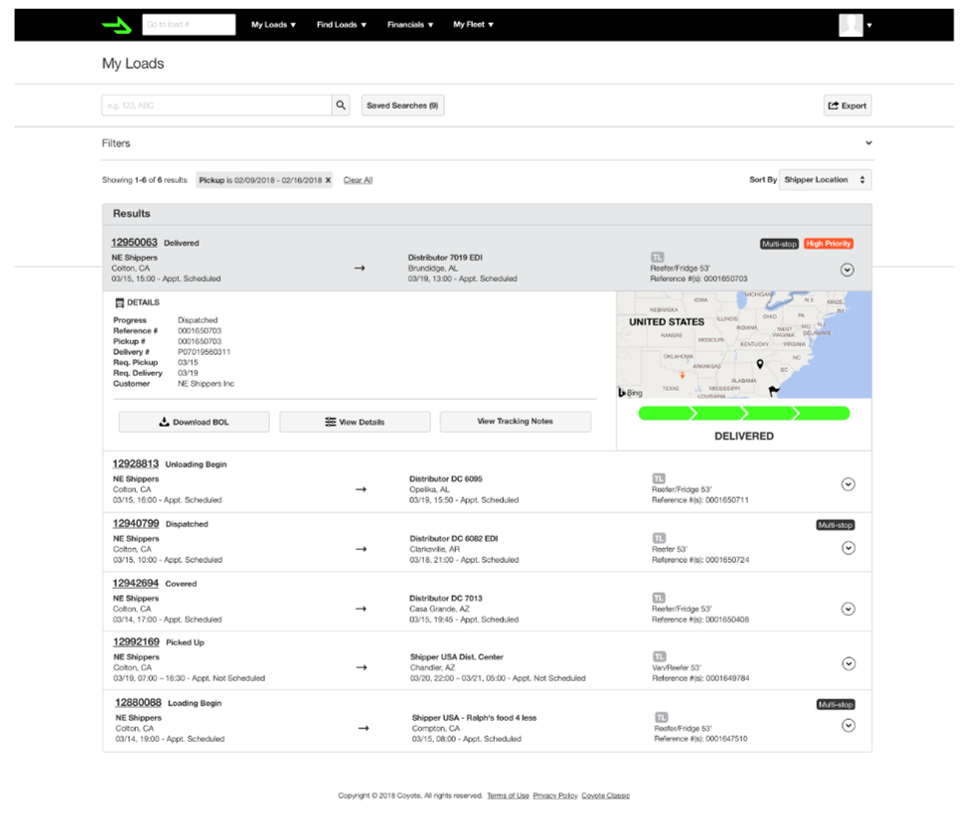Open the user profile avatar menu
The height and width of the screenshot is (827, 960).
[851, 25]
